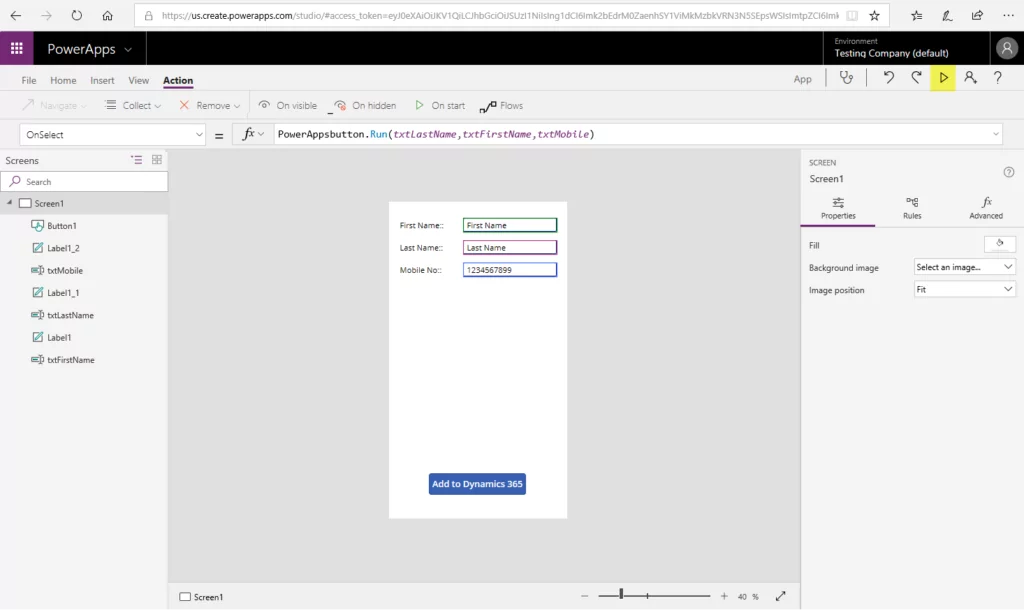The width and height of the screenshot is (1024, 610).
Task: Go back in the browser
Action: (16, 16)
